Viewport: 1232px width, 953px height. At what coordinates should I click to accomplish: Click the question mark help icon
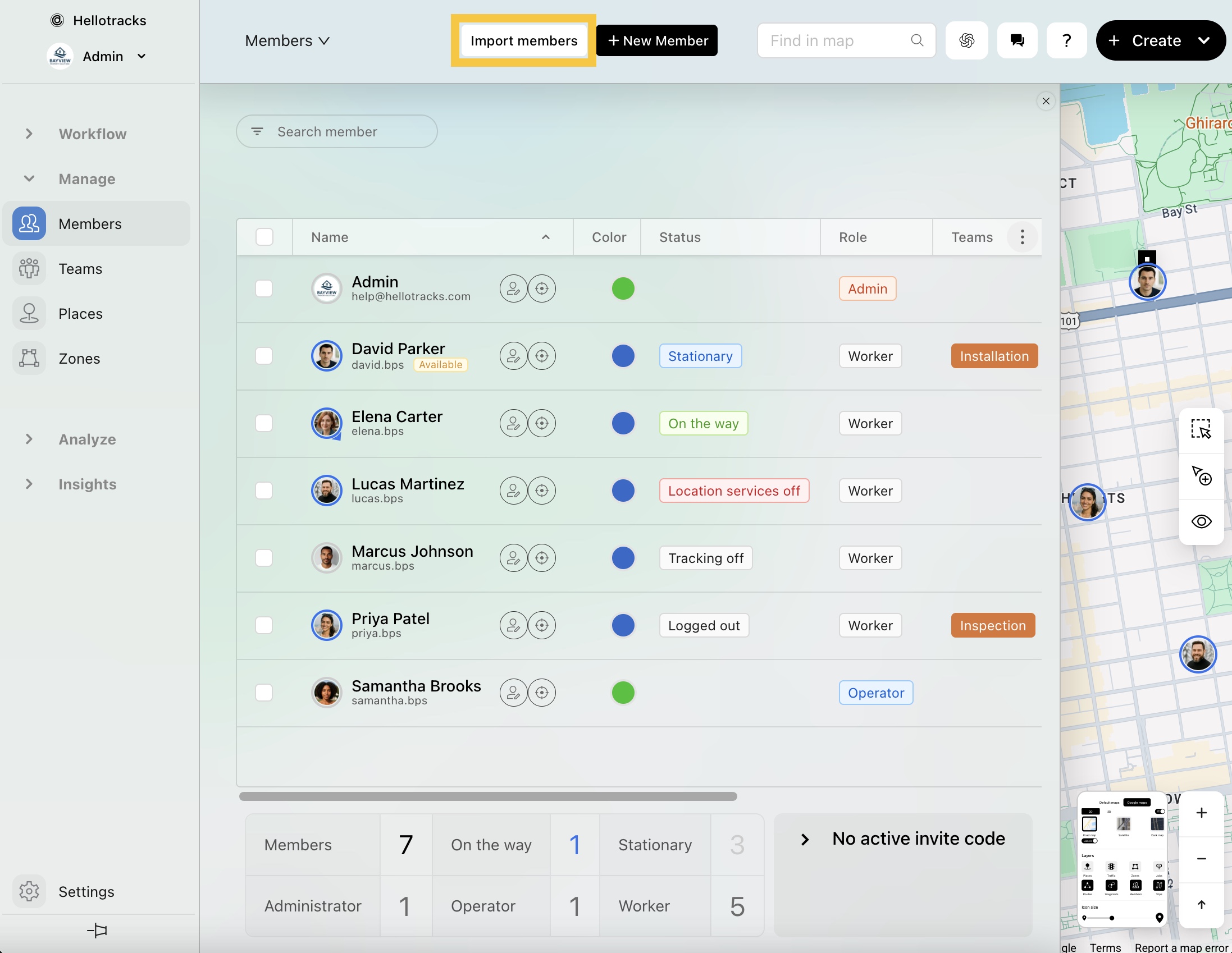pyautogui.click(x=1066, y=40)
